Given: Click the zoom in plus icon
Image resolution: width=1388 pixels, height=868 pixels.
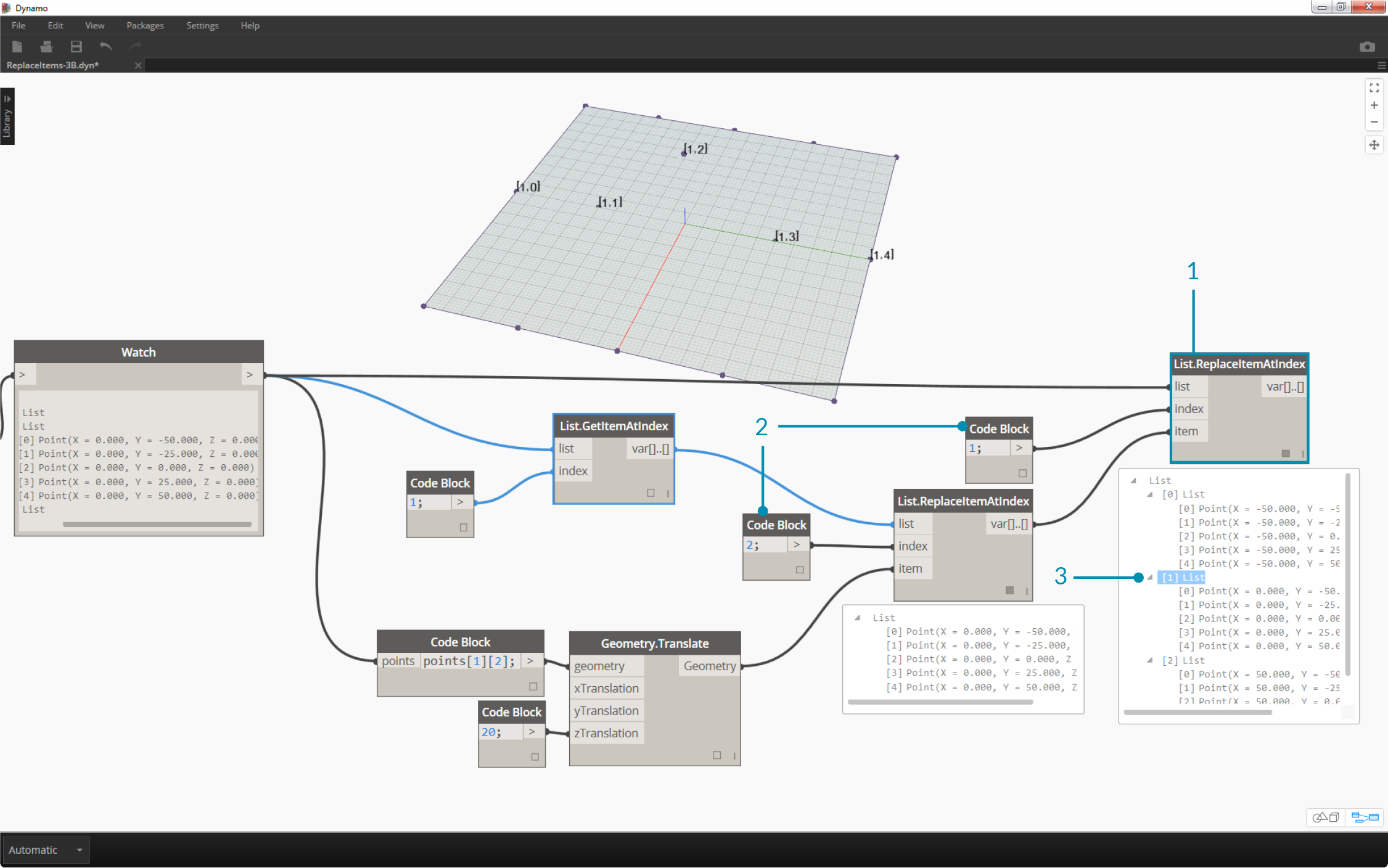Looking at the screenshot, I should tap(1374, 105).
